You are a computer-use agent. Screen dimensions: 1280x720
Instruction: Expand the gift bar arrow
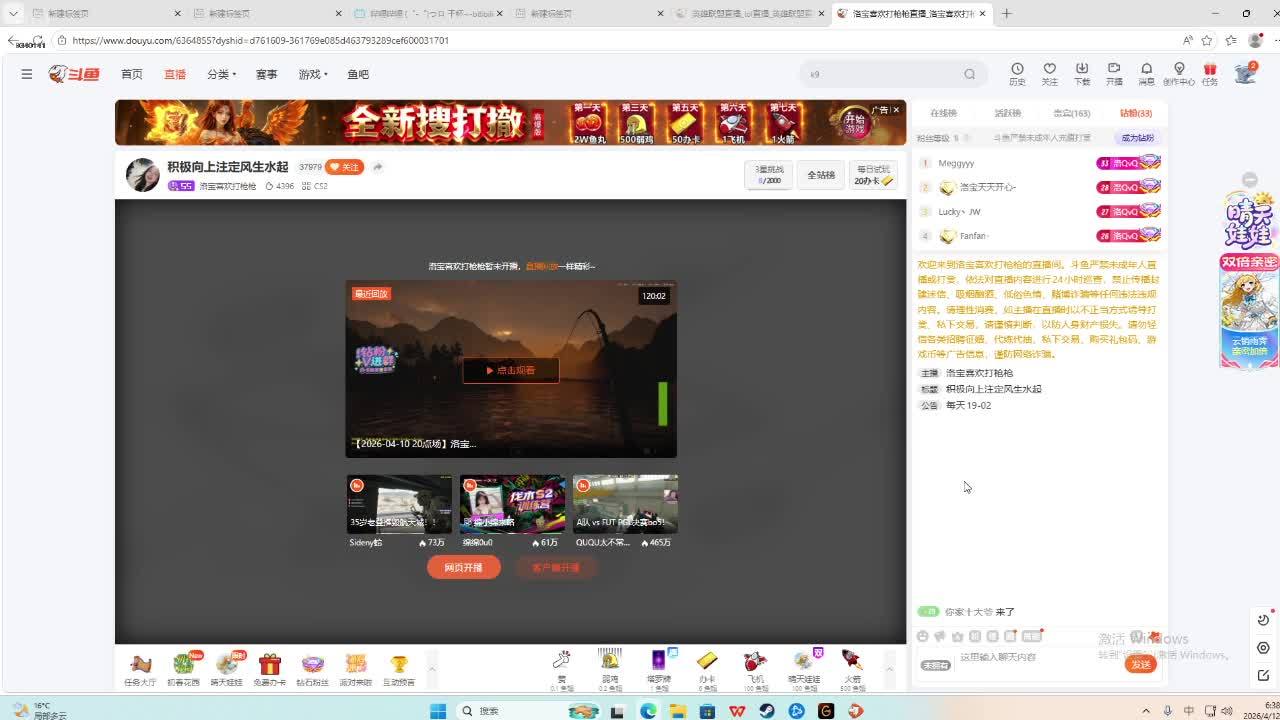(x=889, y=668)
